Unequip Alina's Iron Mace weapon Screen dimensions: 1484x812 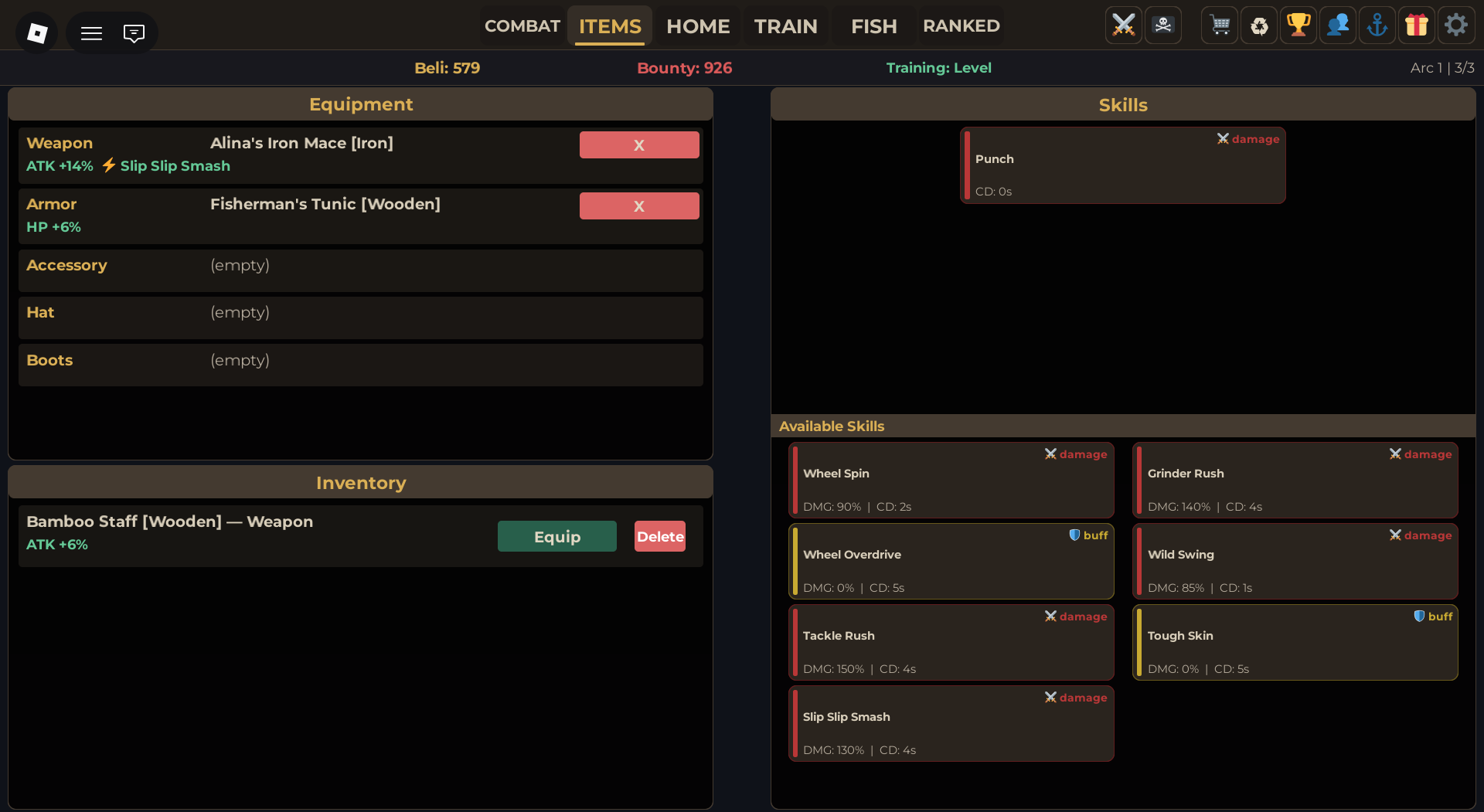[x=639, y=144]
